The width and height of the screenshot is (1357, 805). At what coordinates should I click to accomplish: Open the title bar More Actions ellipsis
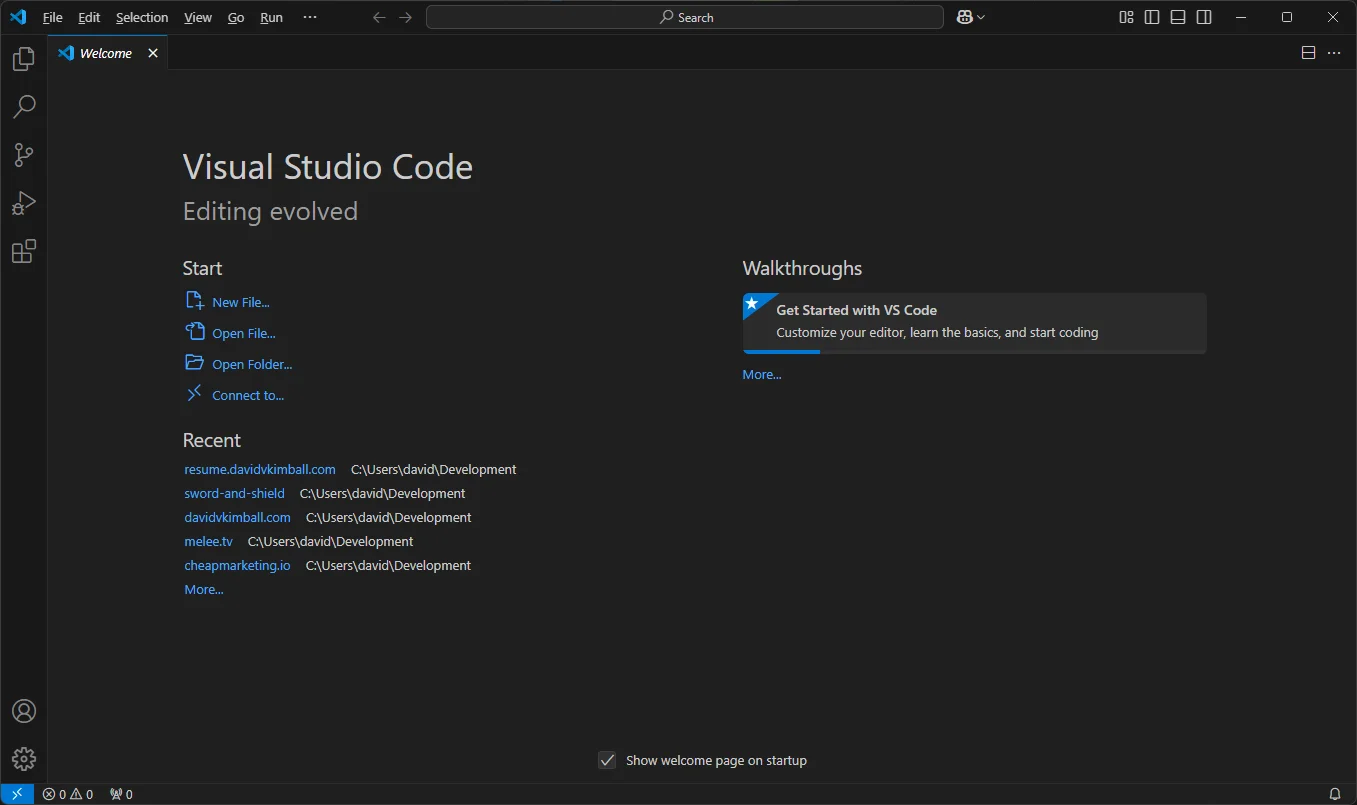(309, 16)
